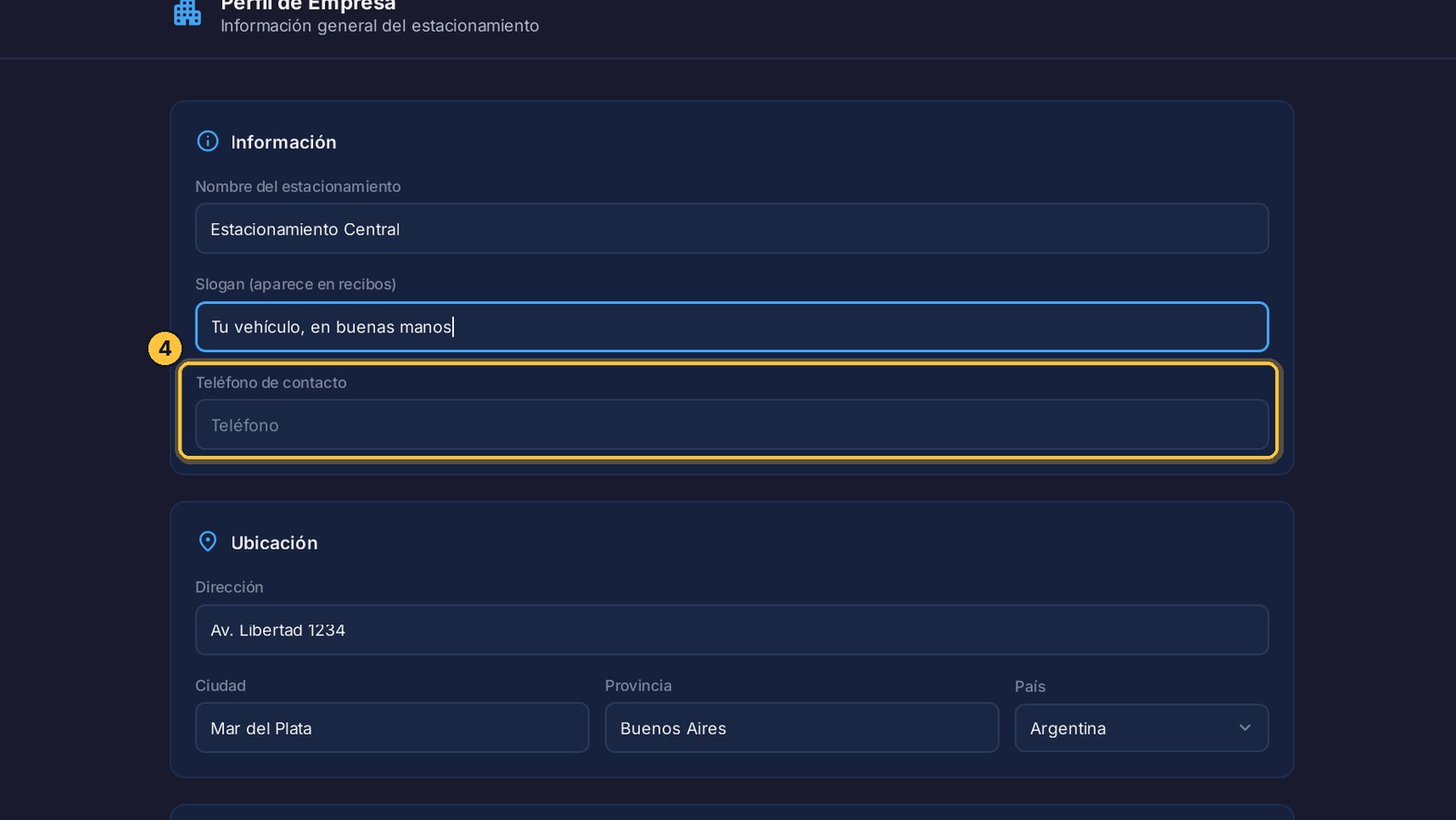This screenshot has height=820, width=1456.
Task: Click the 'Teléfono de contacto' label
Action: pos(271,382)
